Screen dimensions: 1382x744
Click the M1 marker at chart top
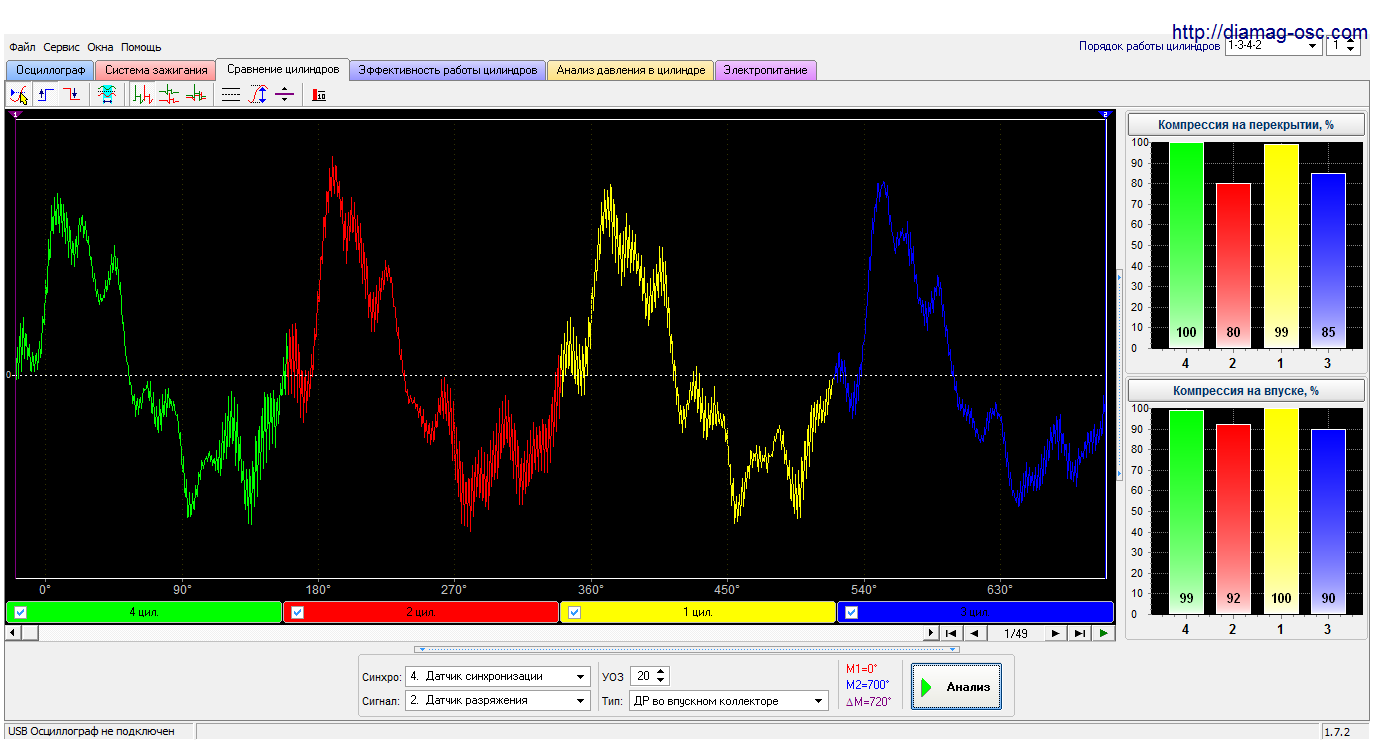tap(15, 115)
